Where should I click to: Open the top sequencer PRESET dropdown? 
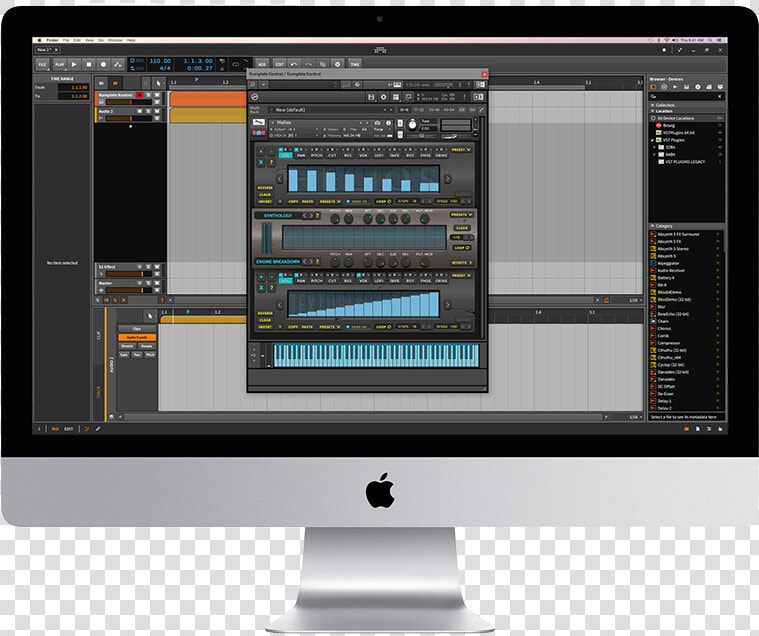tap(461, 150)
